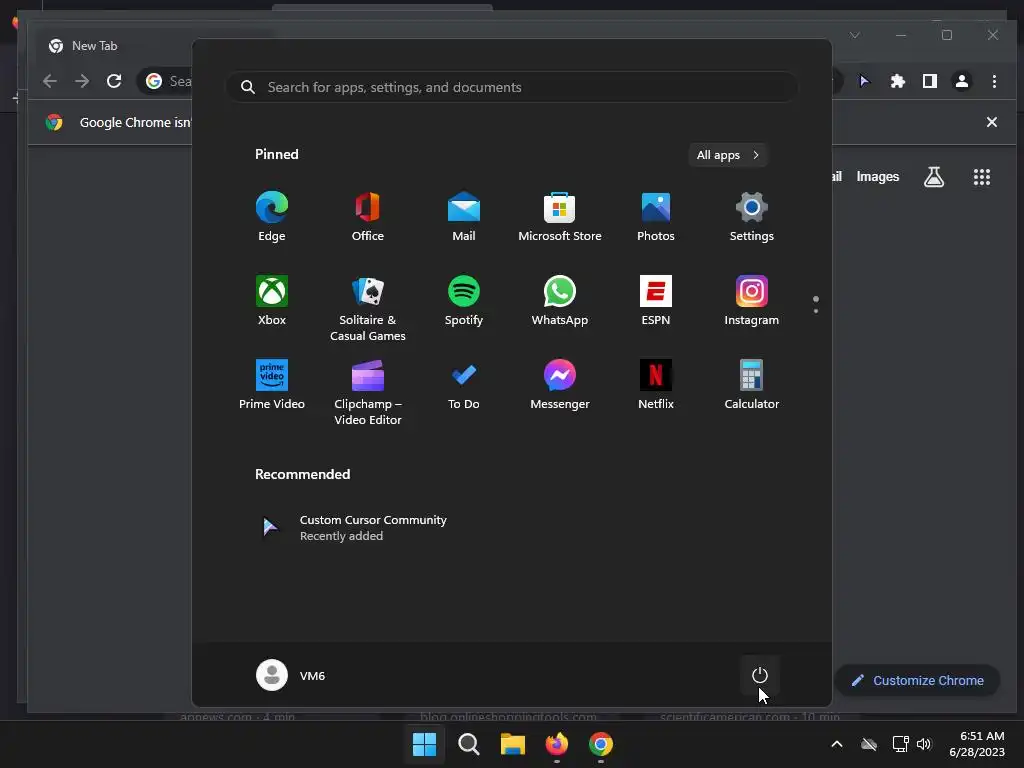This screenshot has height=768, width=1024.
Task: Open Microsoft Store
Action: pos(560,217)
